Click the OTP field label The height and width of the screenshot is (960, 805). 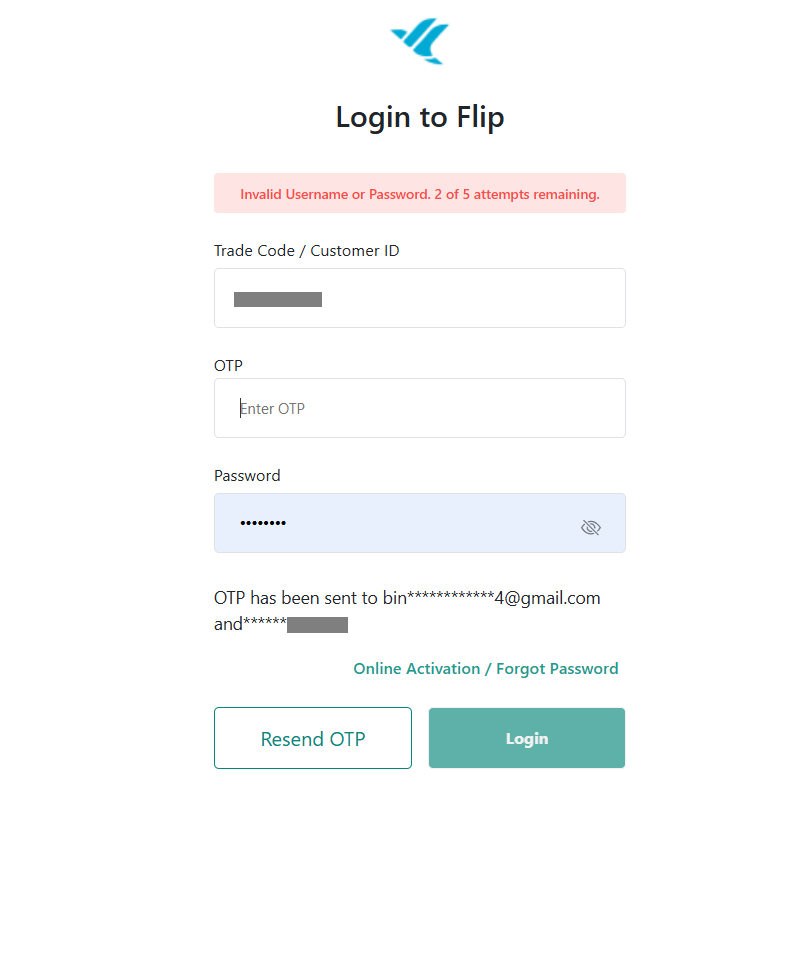(228, 366)
